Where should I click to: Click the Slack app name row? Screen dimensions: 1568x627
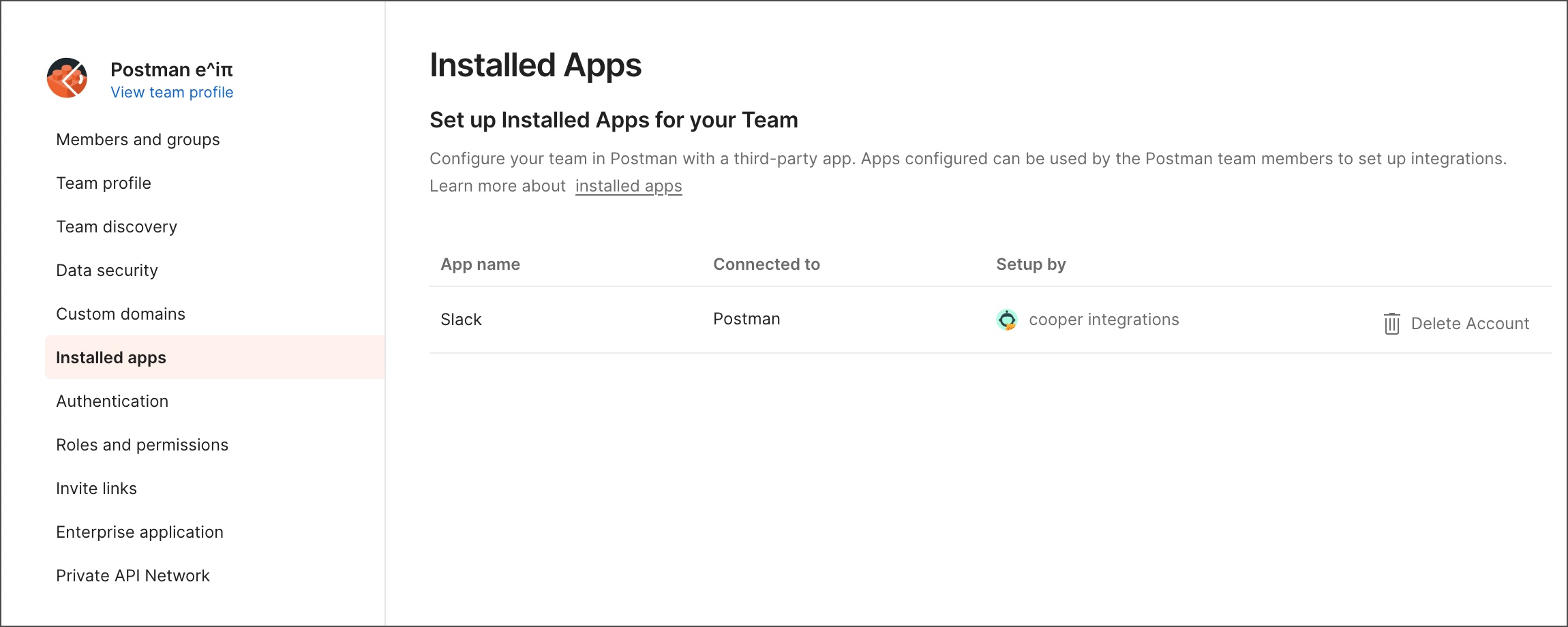pyautogui.click(x=461, y=320)
